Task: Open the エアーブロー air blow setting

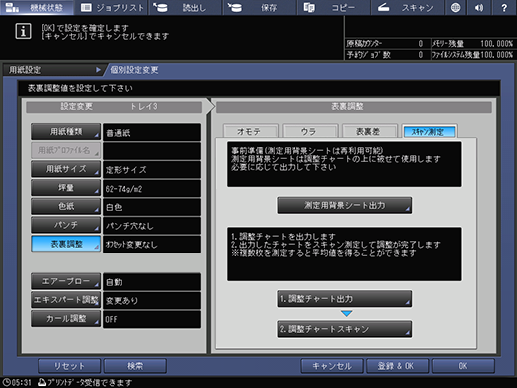Action: 66,281
